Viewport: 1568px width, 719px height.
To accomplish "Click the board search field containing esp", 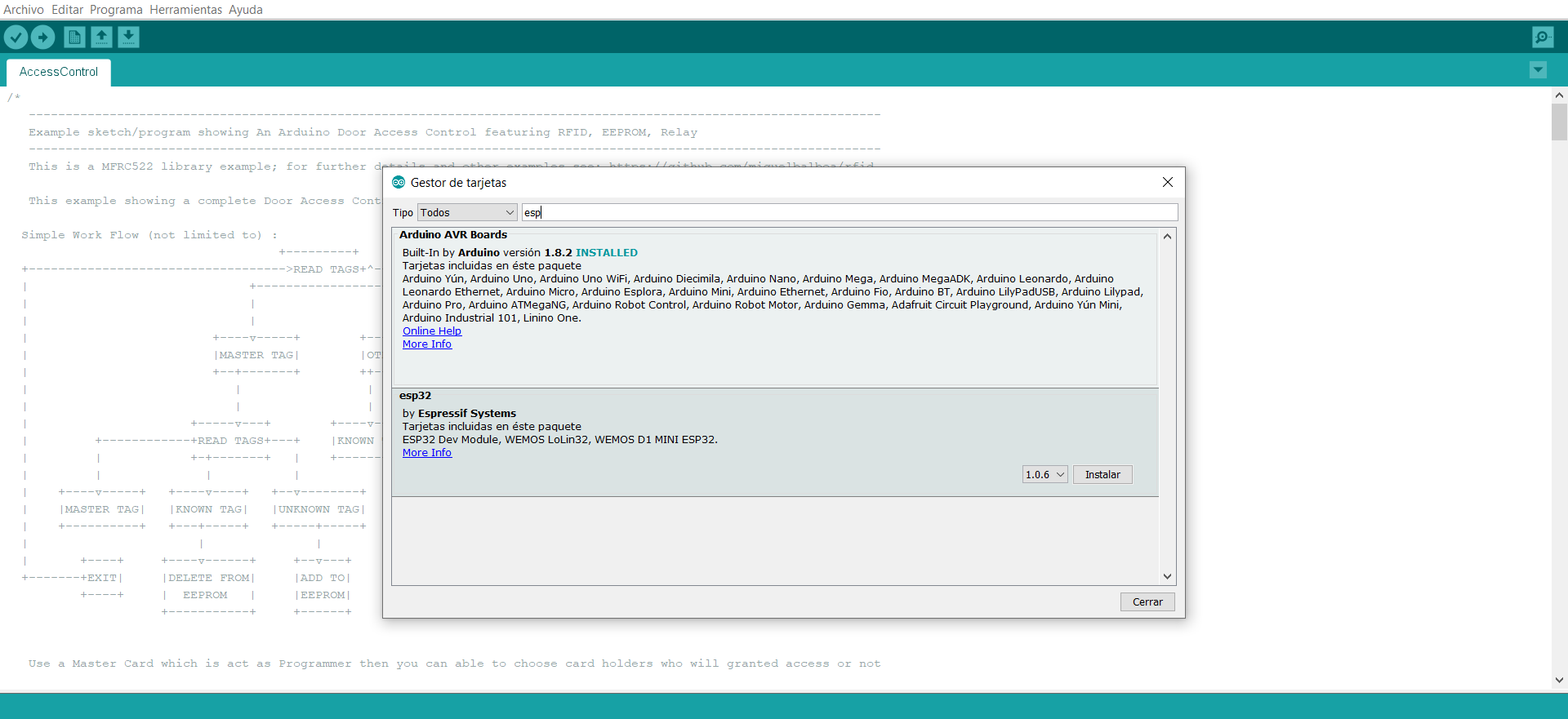I will coord(849,212).
